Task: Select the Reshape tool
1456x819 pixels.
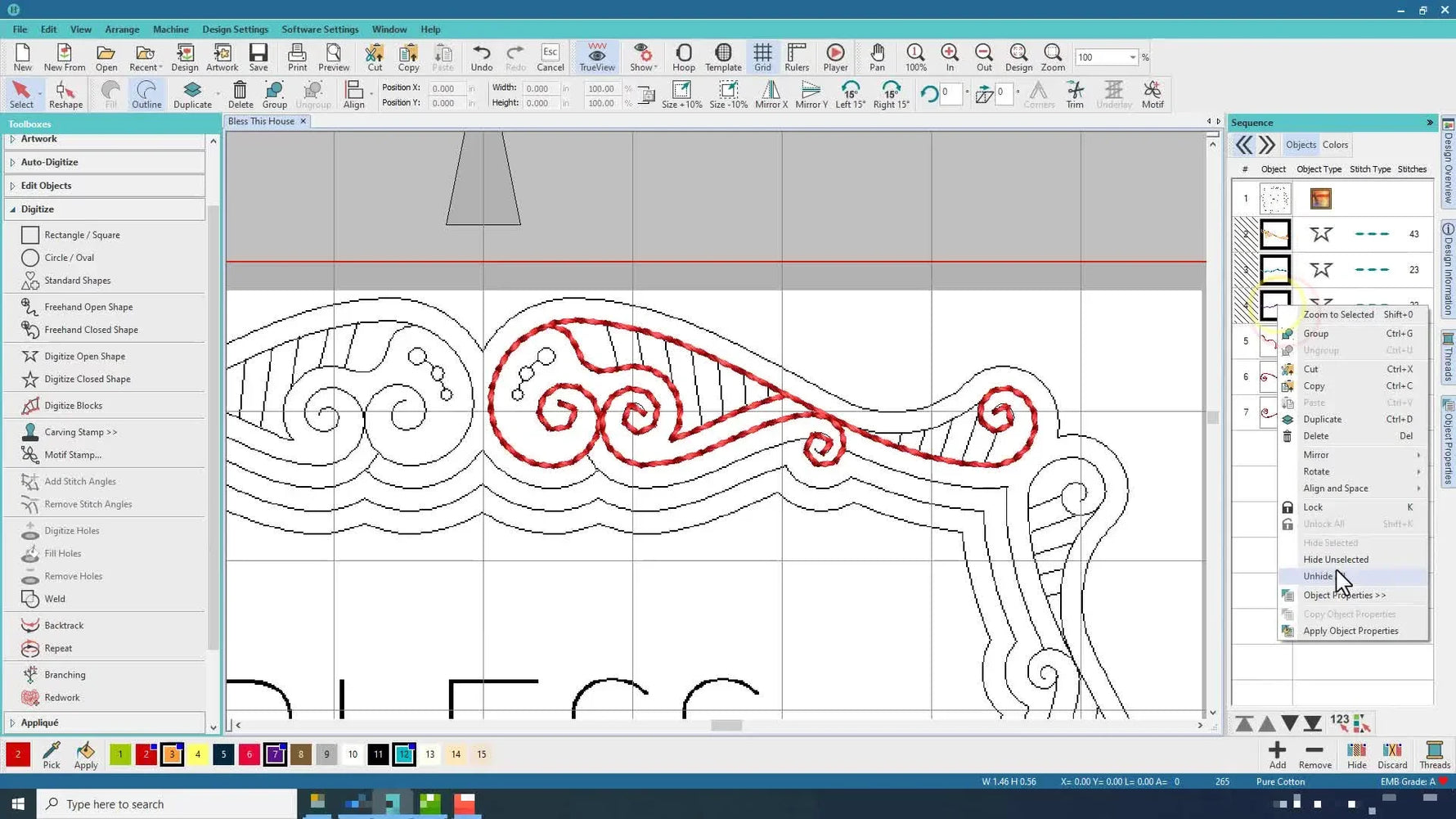Action: (65, 93)
